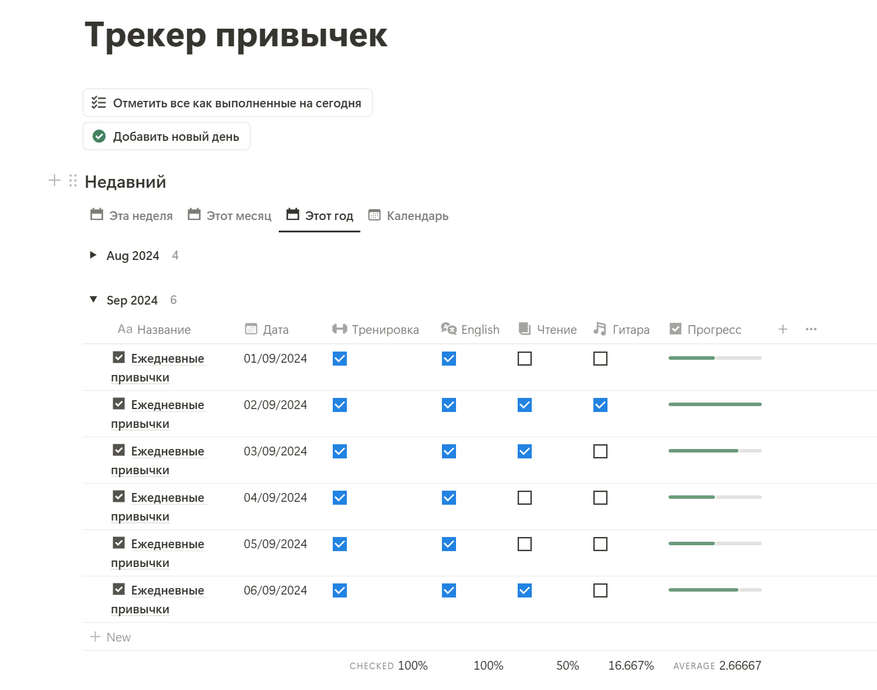Uncheck Гитара box for 02/09/2024
The width and height of the screenshot is (877, 690).
(600, 405)
